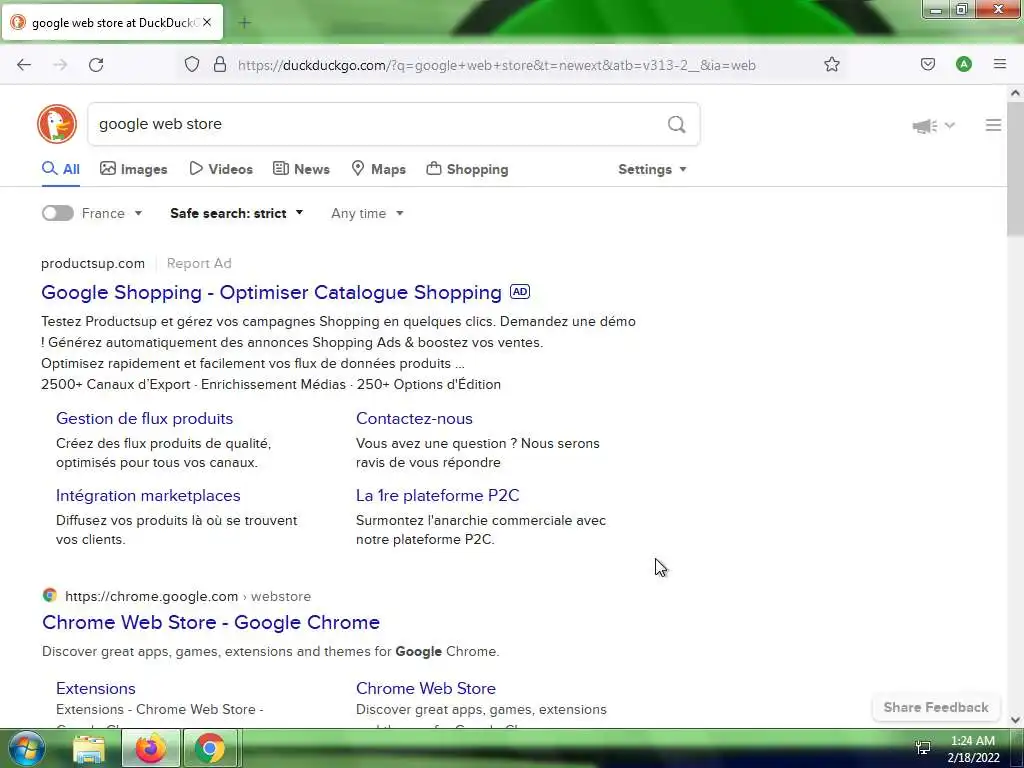Open Gestion de flux produits link
Screen dimensions: 1024x768
144,418
